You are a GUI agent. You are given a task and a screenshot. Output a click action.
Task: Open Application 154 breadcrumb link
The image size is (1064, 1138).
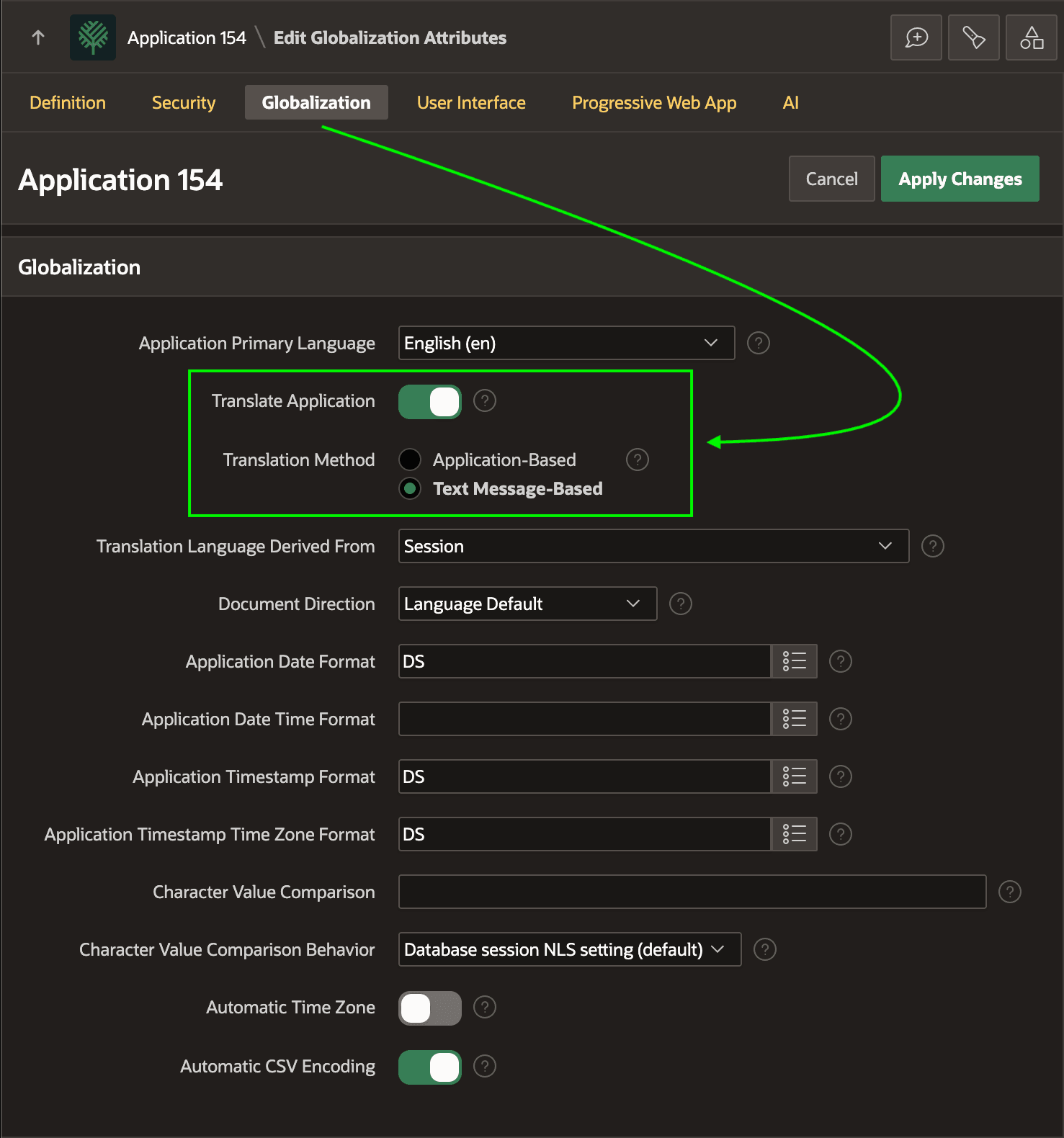(187, 37)
